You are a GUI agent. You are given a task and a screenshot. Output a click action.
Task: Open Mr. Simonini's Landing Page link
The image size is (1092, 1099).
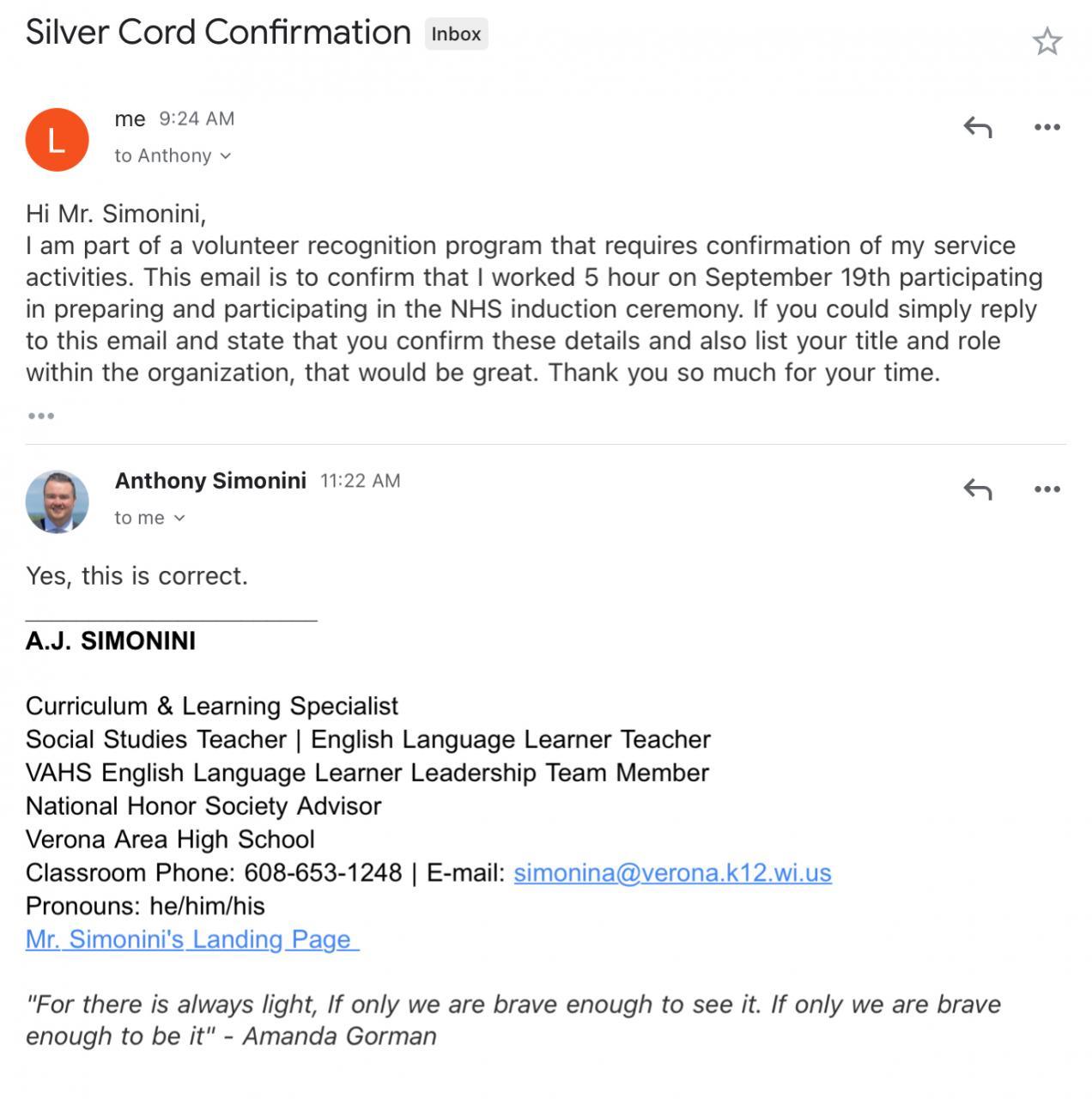coord(191,939)
